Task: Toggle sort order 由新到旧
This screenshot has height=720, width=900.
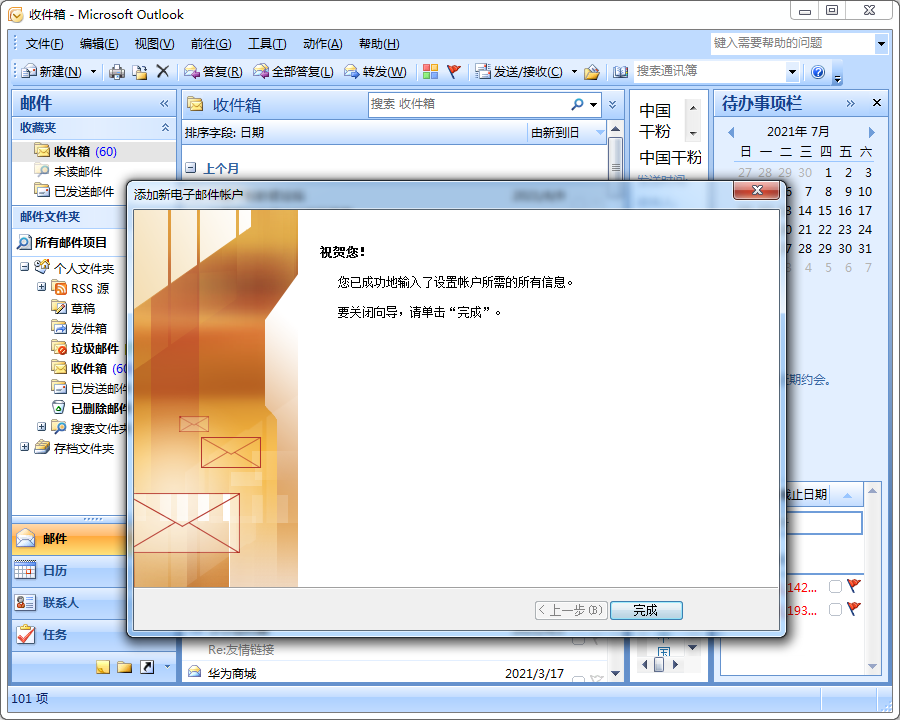Action: click(x=567, y=133)
